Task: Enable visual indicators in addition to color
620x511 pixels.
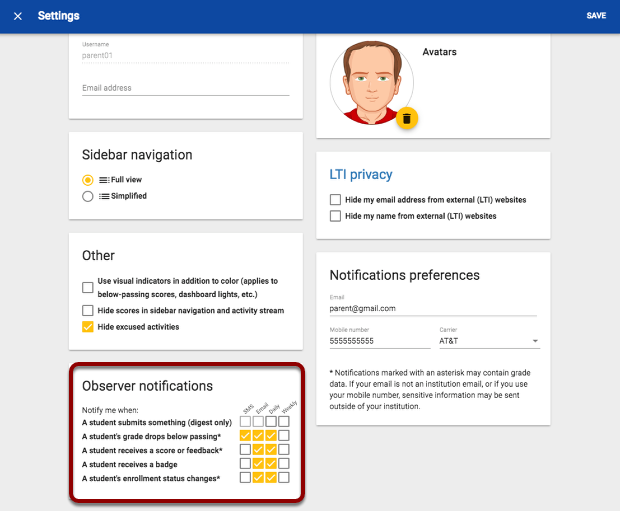Action: (88, 287)
